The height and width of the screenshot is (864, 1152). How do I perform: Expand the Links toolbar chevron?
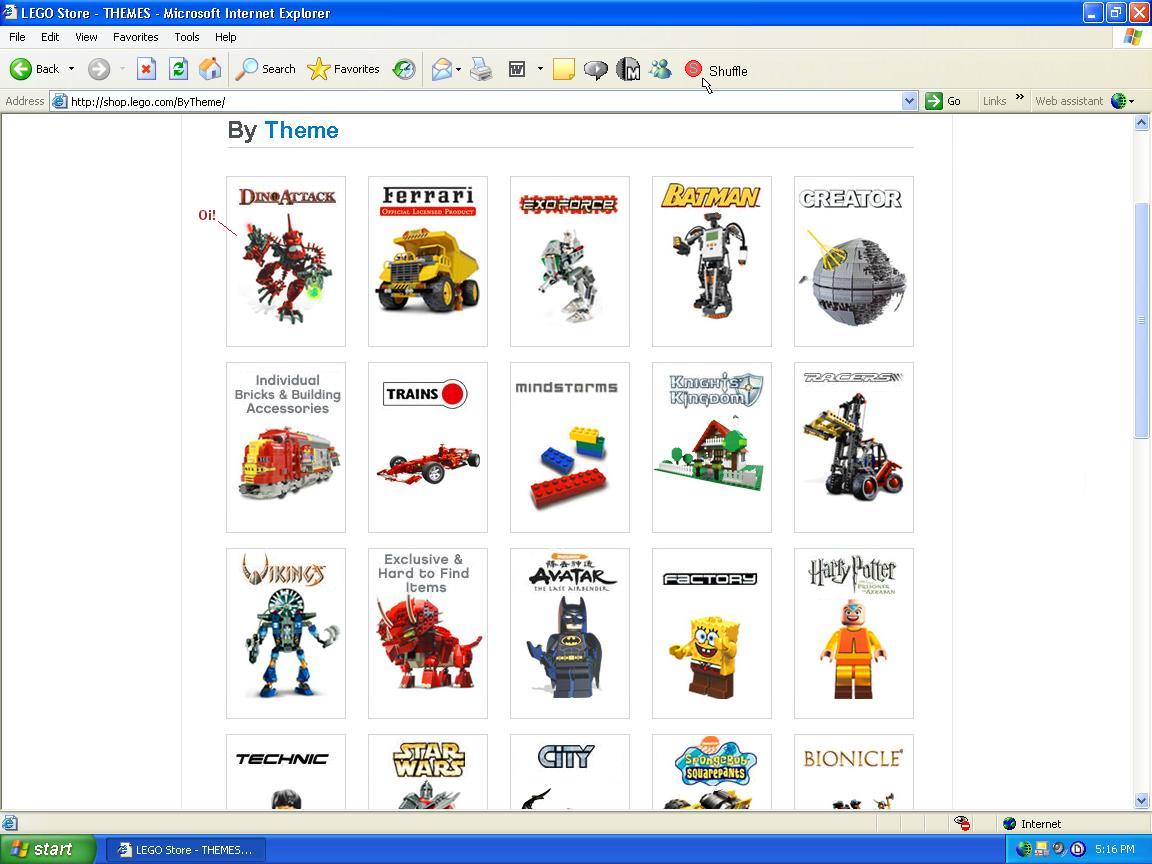pyautogui.click(x=1020, y=97)
